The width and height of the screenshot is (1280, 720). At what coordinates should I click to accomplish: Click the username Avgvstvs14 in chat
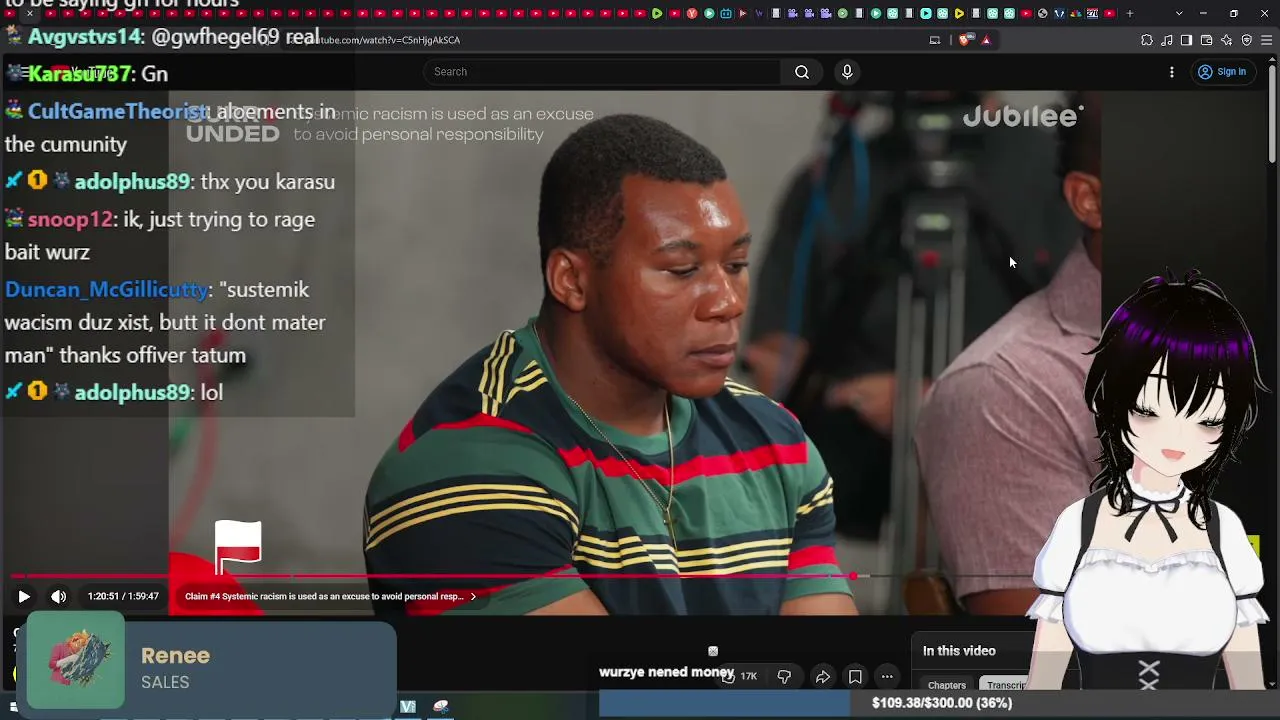click(85, 37)
